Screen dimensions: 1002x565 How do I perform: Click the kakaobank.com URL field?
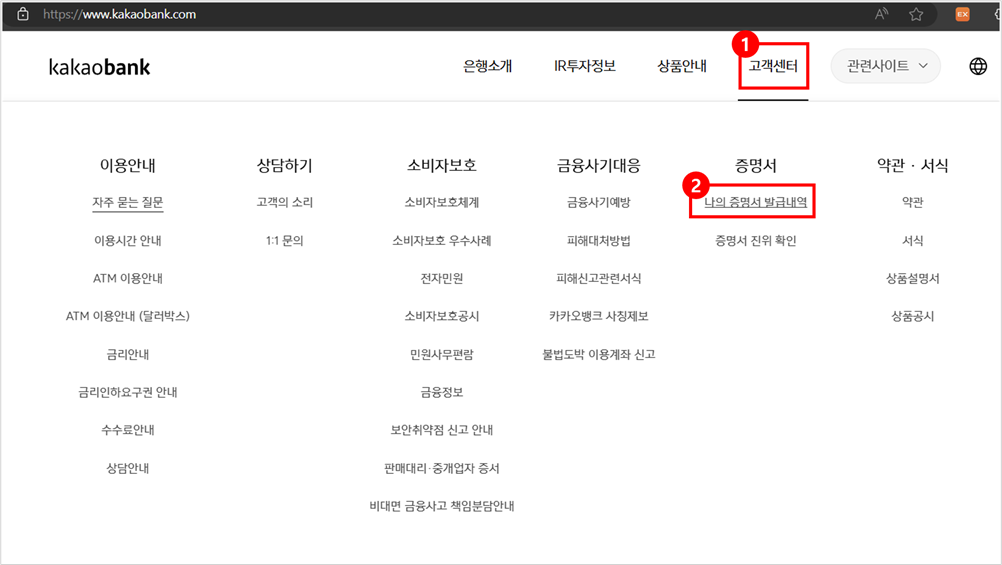(x=119, y=14)
